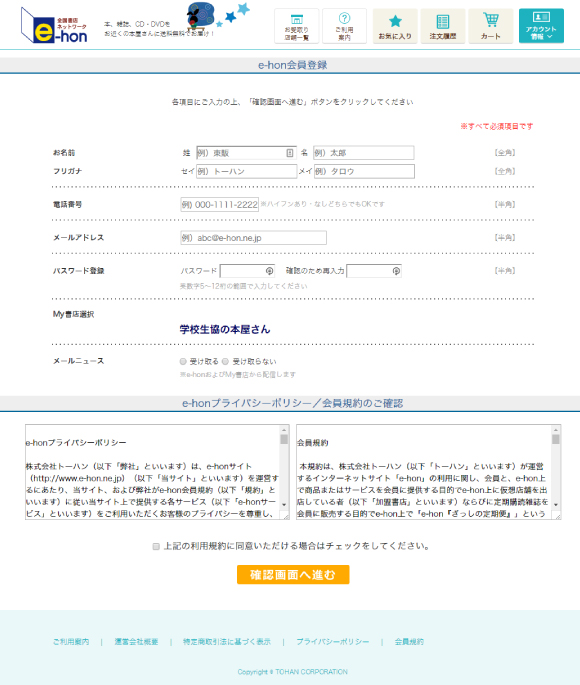The height and width of the screenshot is (685, 580).
Task: Open the お受取り店舗一覧 store list
Action: [297, 26]
